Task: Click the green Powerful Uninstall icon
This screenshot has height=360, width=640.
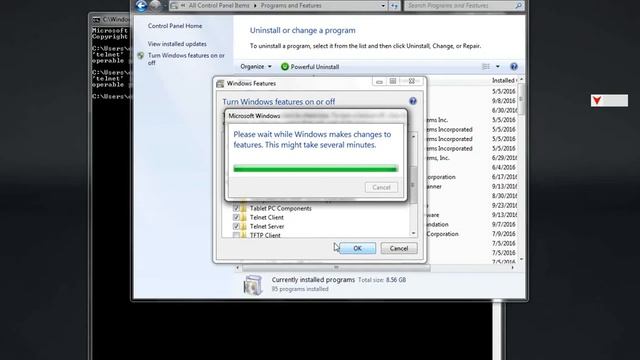Action: click(284, 67)
